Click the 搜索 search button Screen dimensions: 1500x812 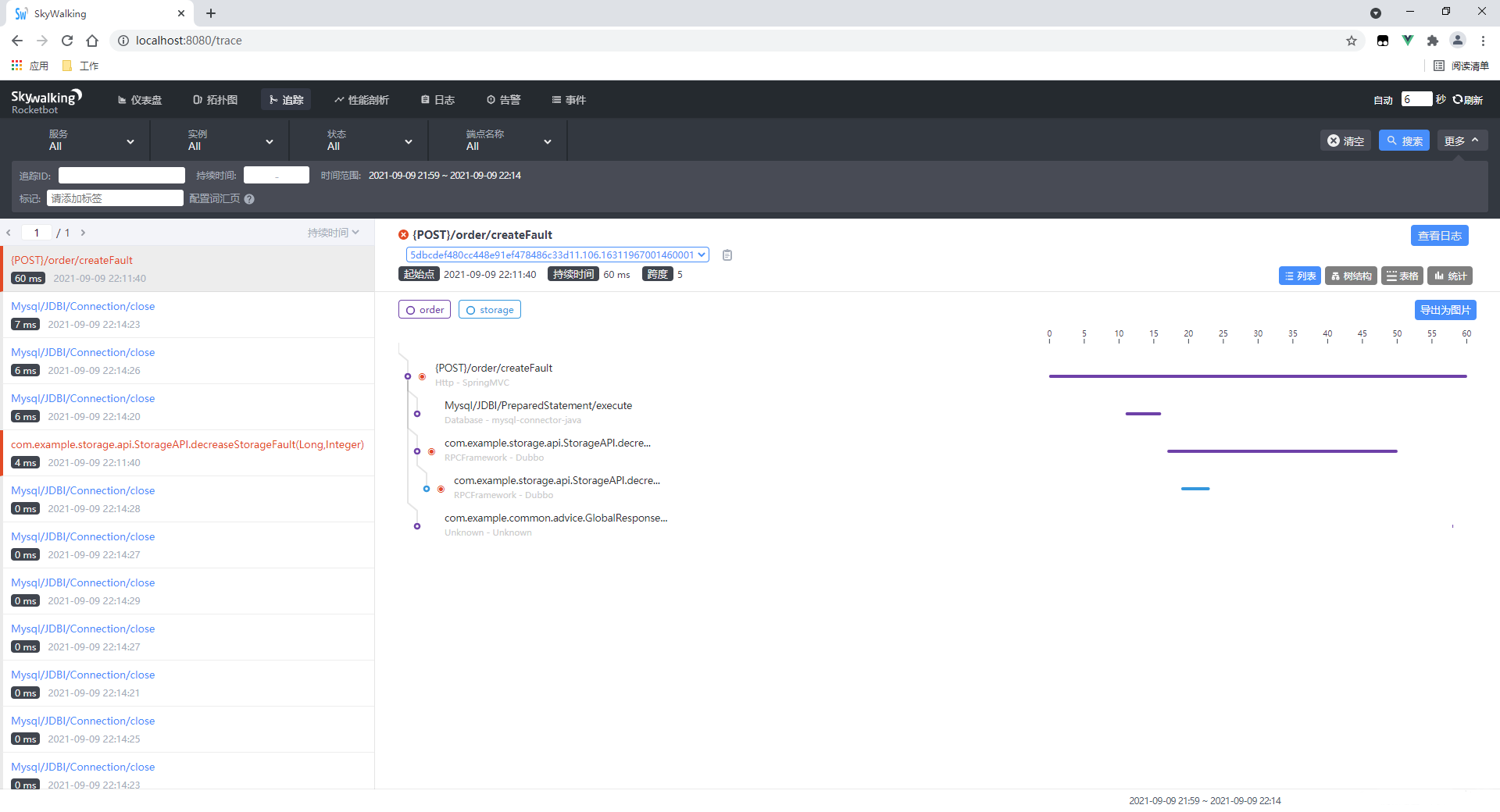tap(1404, 141)
